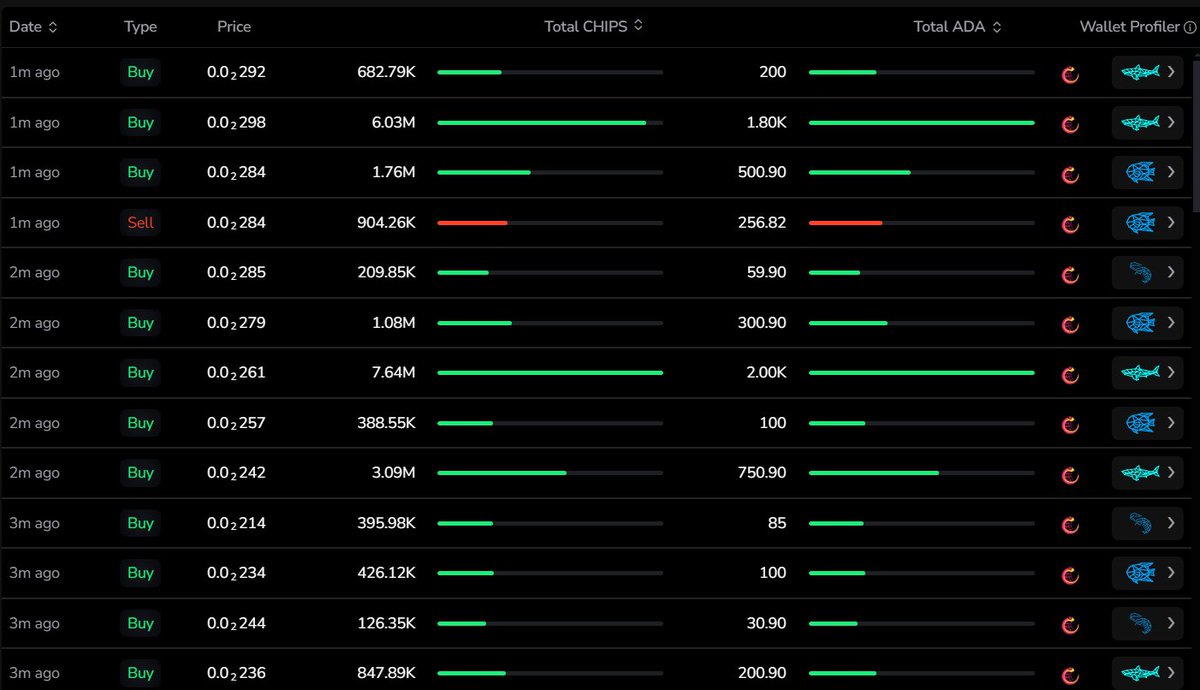
Task: Click the red swirl DEX icon in the 3.09M row
Action: coord(1070,473)
